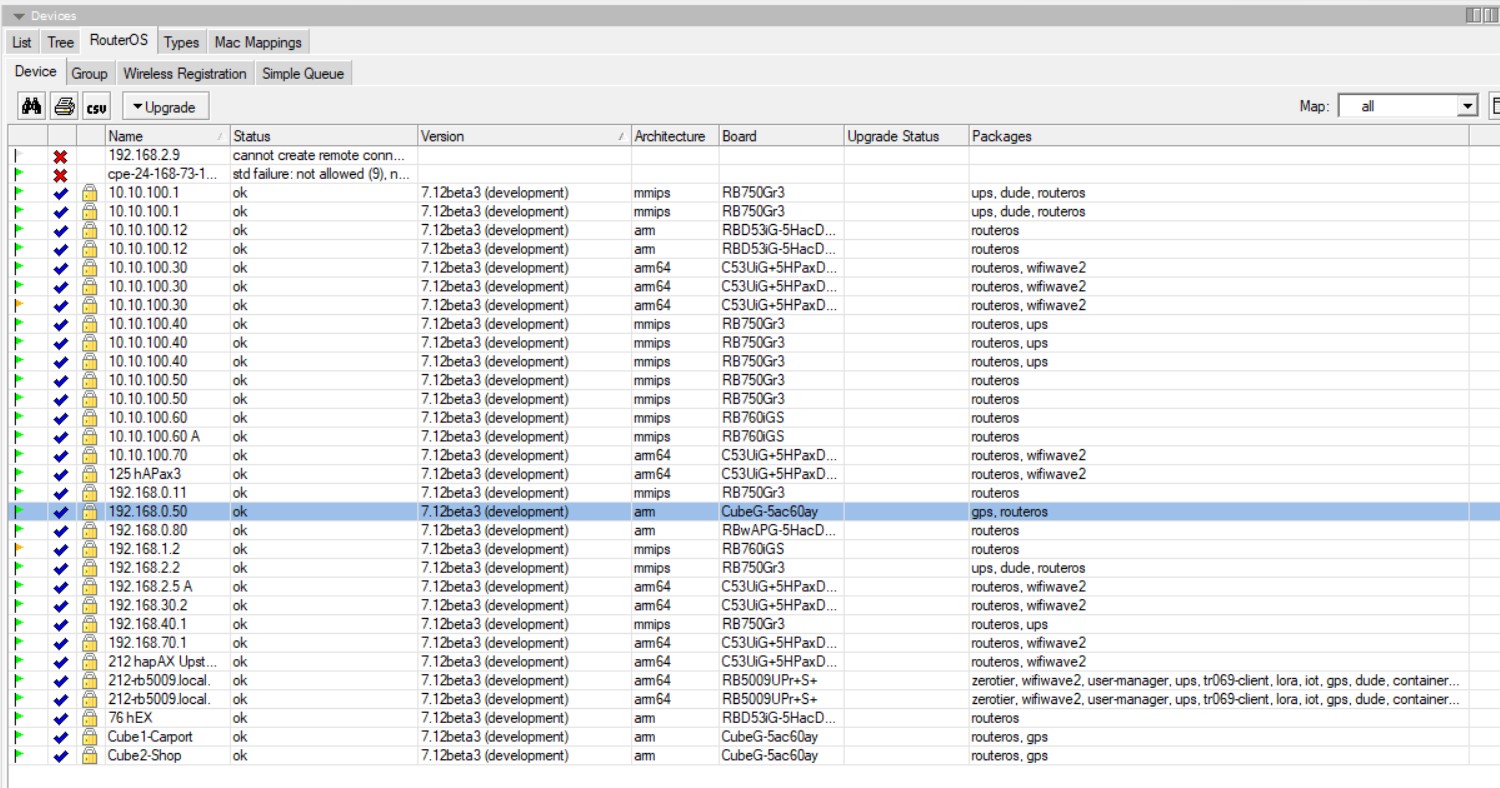
Task: Click lock icon on 192.168.40.1 row
Action: click(x=90, y=624)
